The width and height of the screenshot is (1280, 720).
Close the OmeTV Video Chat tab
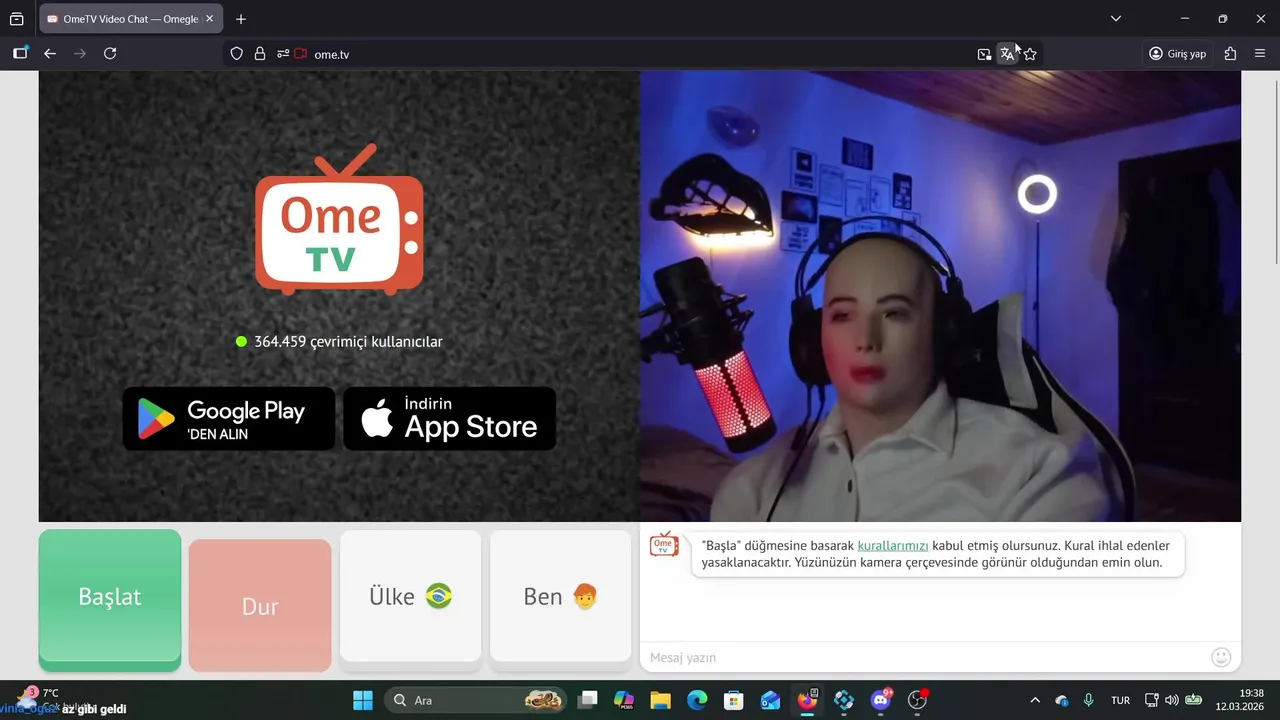[x=209, y=19]
